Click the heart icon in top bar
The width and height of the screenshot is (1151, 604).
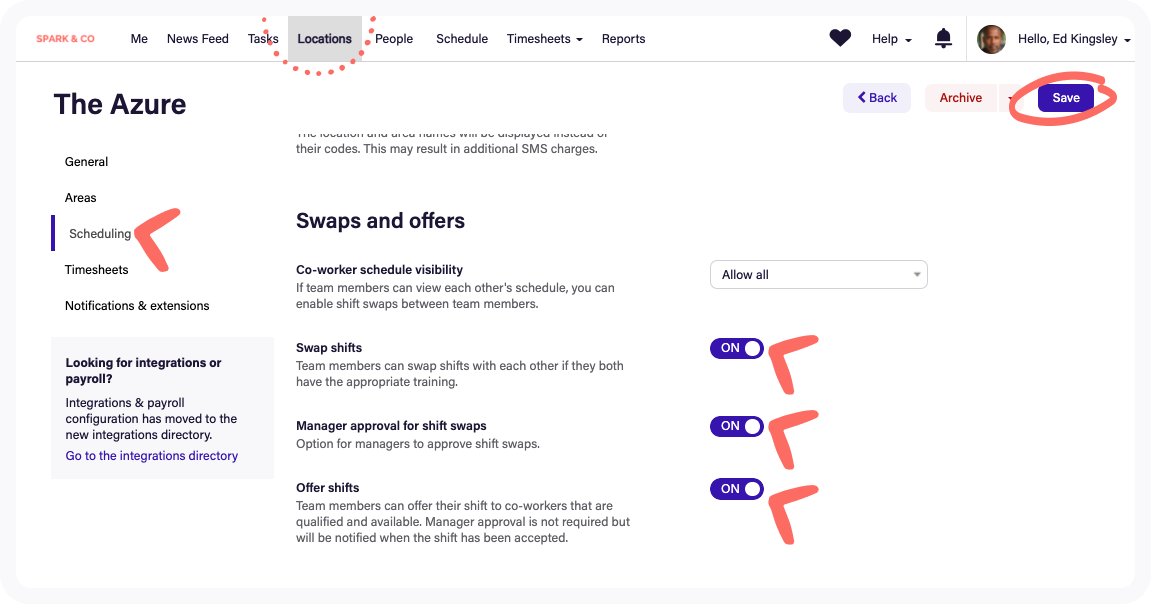tap(840, 39)
